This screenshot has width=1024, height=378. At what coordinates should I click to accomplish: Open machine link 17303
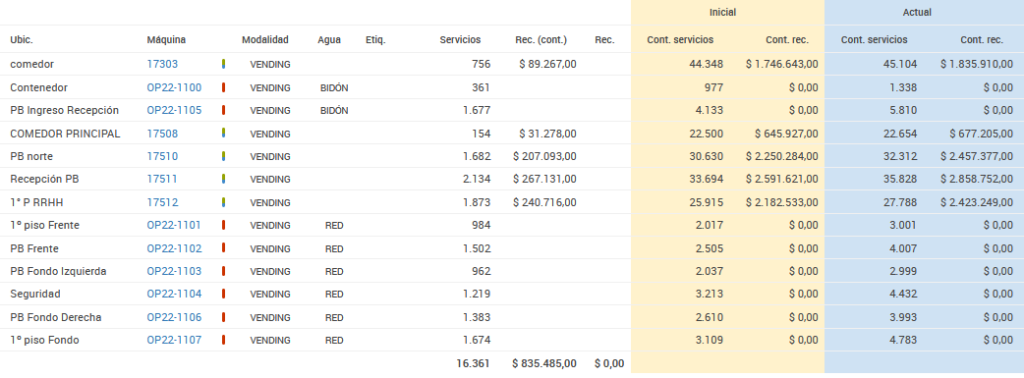tap(162, 64)
